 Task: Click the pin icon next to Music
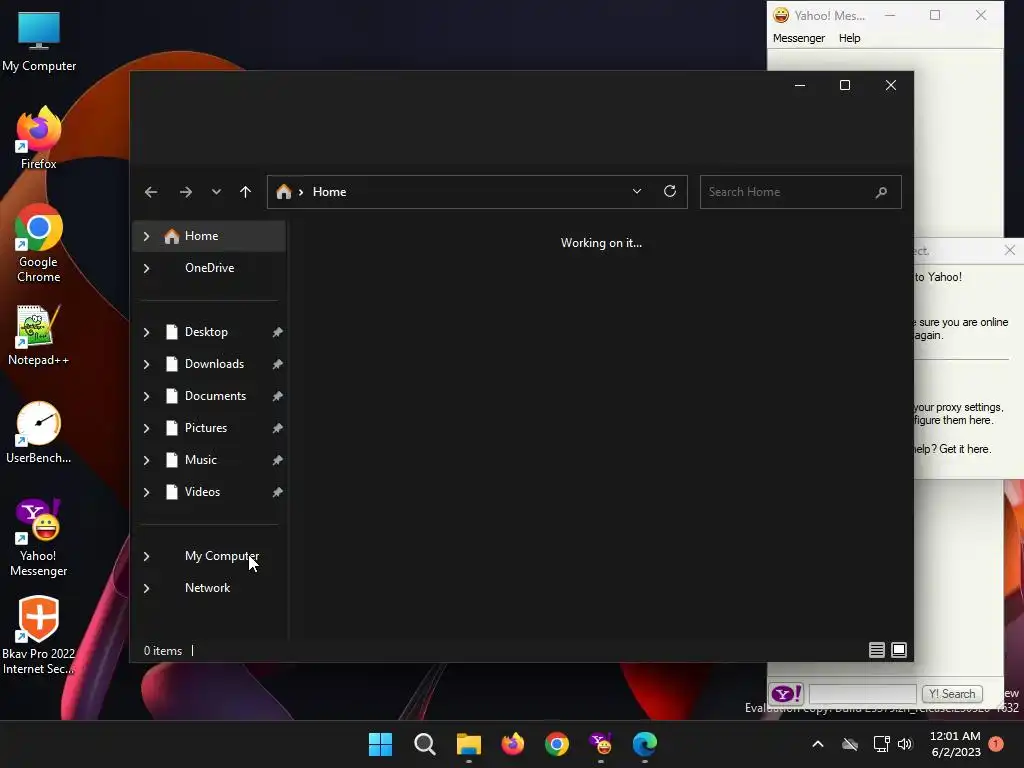pos(278,460)
